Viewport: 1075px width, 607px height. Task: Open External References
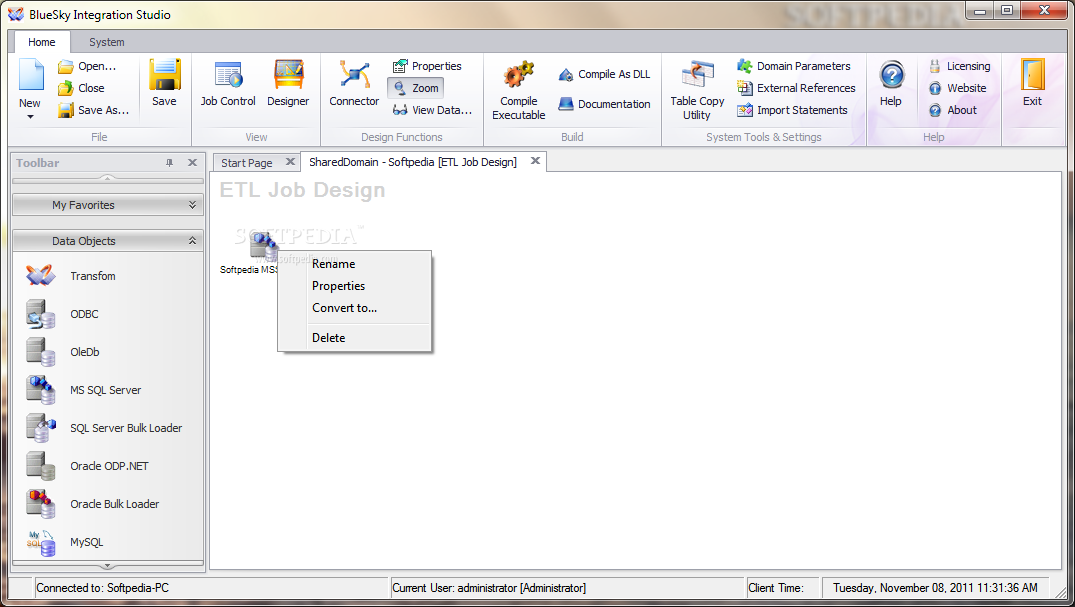click(x=796, y=88)
